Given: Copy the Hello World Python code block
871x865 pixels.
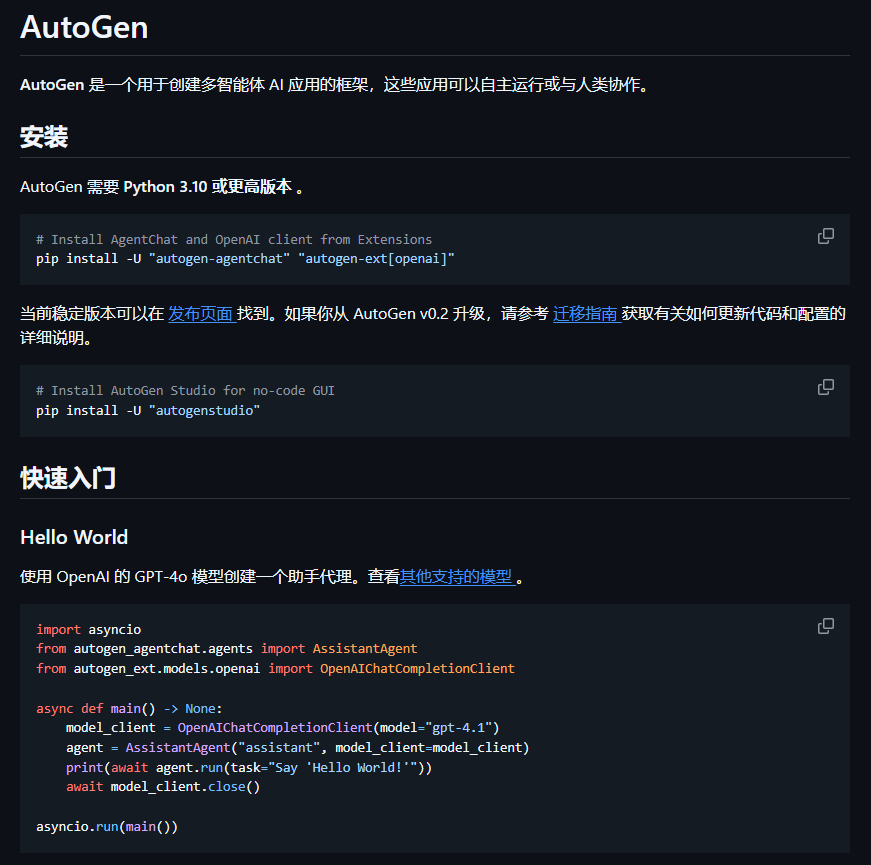Looking at the screenshot, I should [x=825, y=626].
